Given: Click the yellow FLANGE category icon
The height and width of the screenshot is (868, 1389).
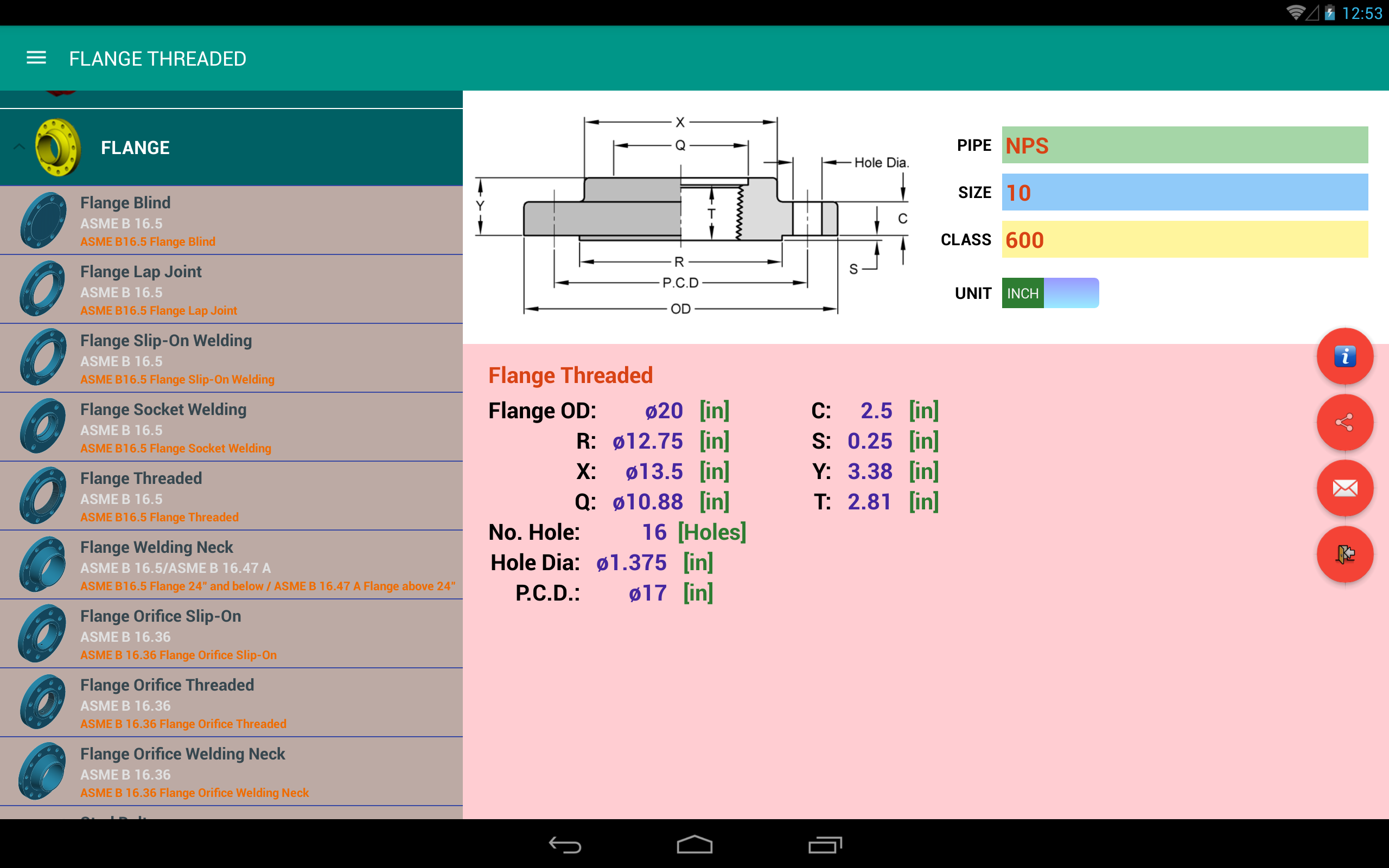Looking at the screenshot, I should [x=58, y=148].
